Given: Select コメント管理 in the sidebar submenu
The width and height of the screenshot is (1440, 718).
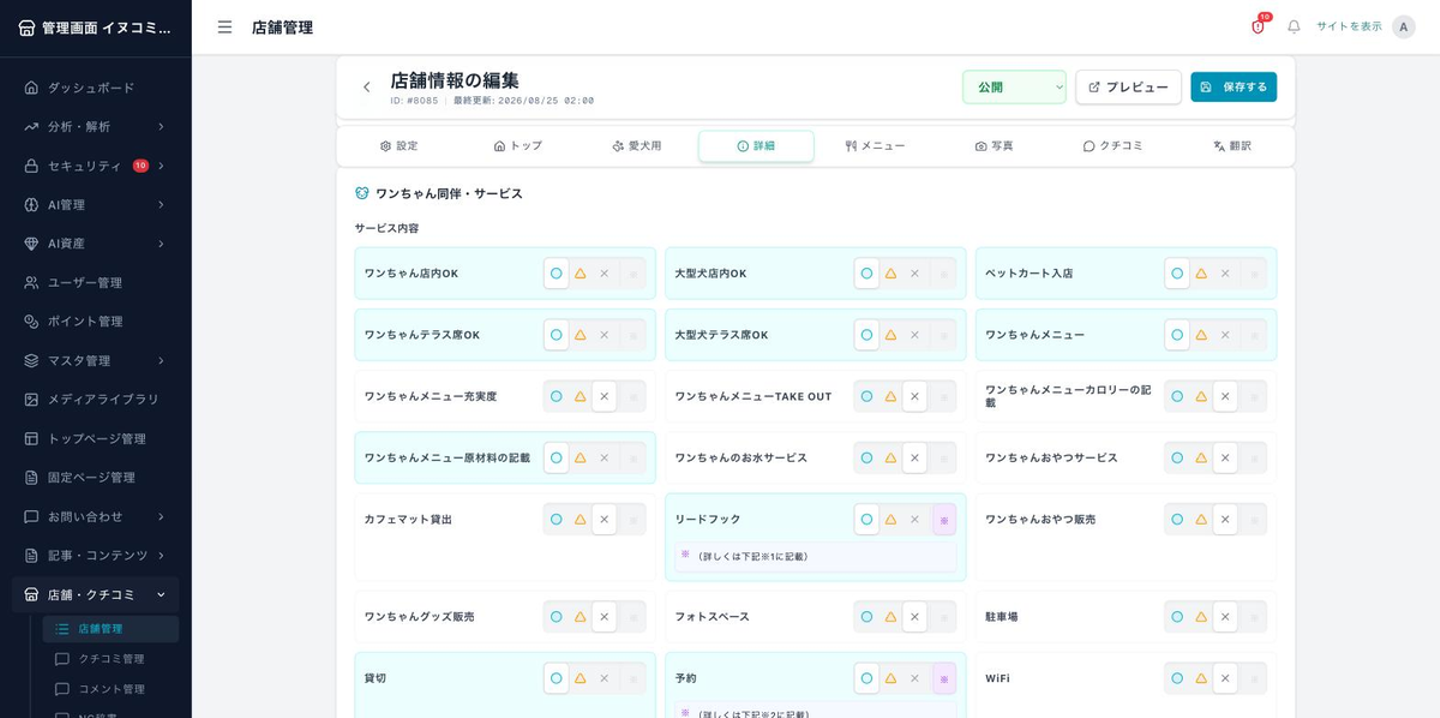Looking at the screenshot, I should click(x=111, y=689).
